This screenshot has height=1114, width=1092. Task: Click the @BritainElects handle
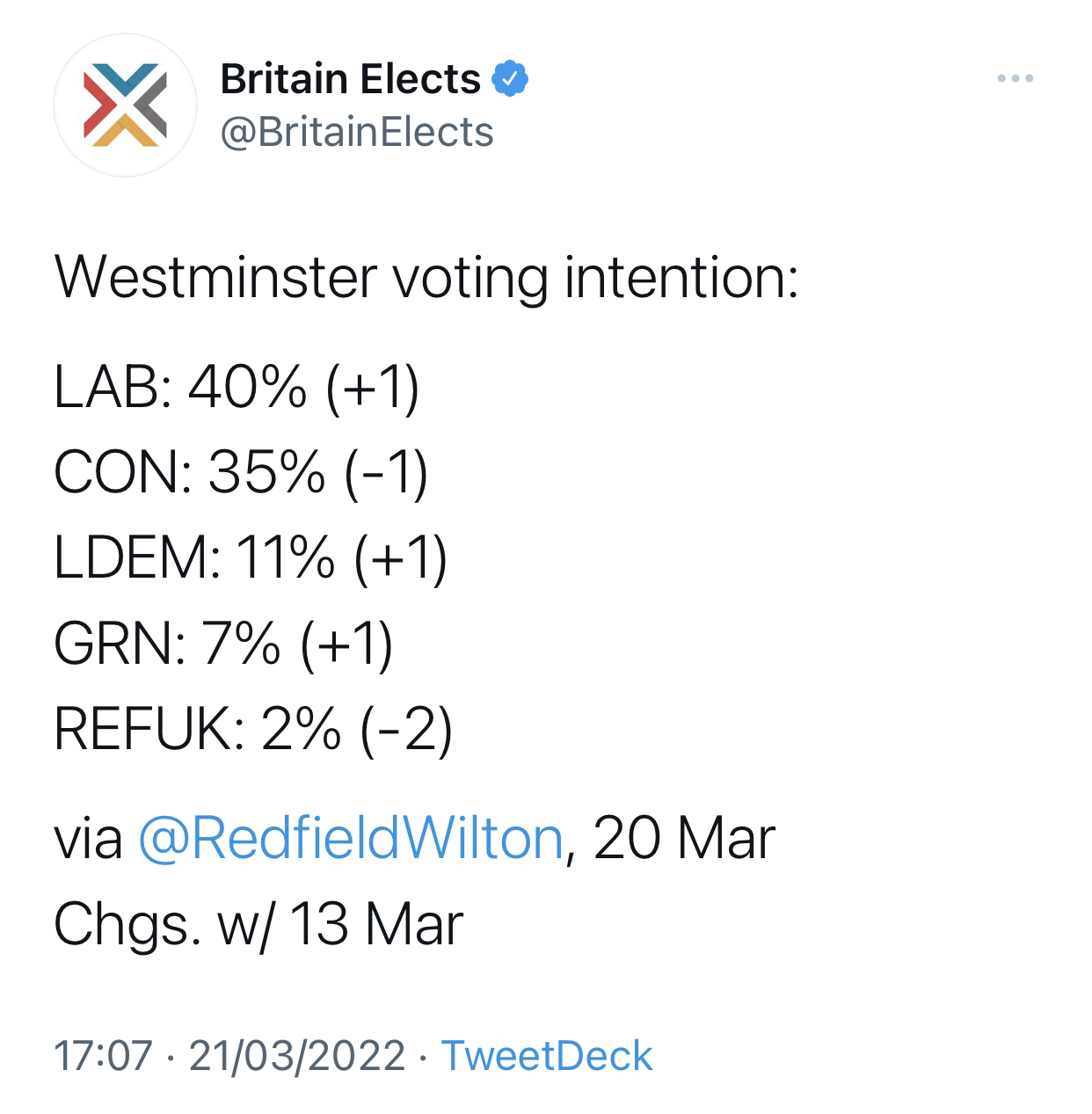tap(357, 133)
